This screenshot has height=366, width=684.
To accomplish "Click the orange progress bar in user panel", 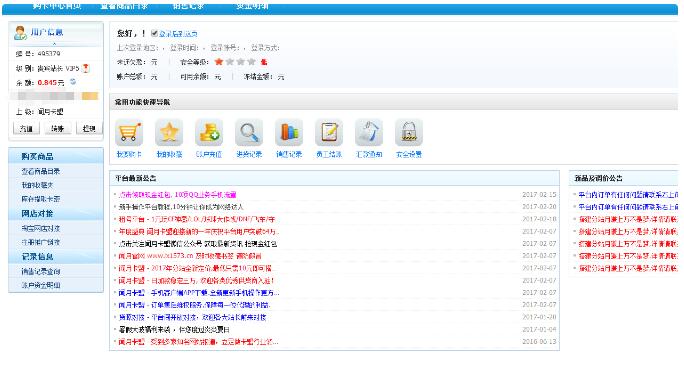I will point(90,96).
